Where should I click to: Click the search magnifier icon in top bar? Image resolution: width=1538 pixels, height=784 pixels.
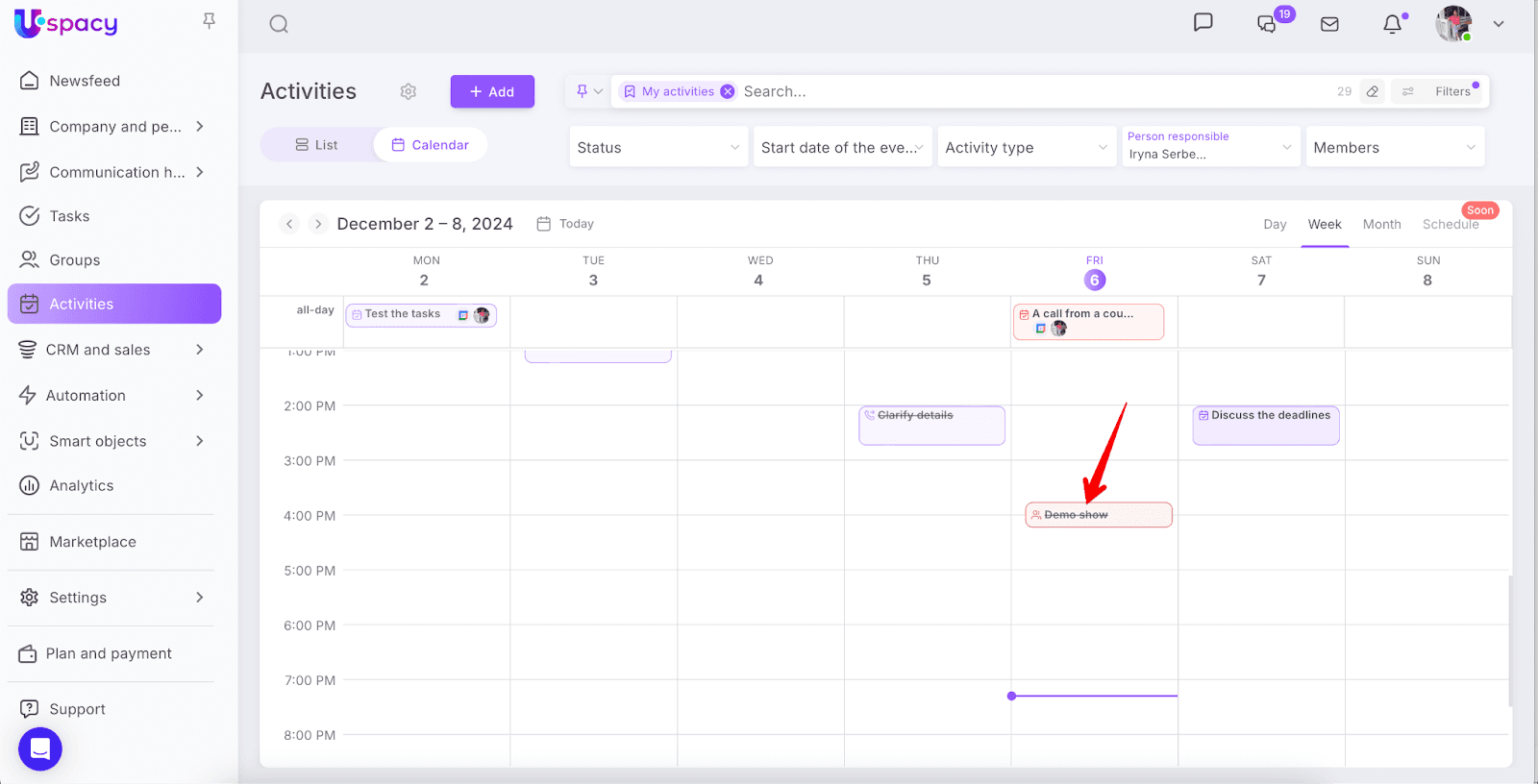(x=279, y=24)
